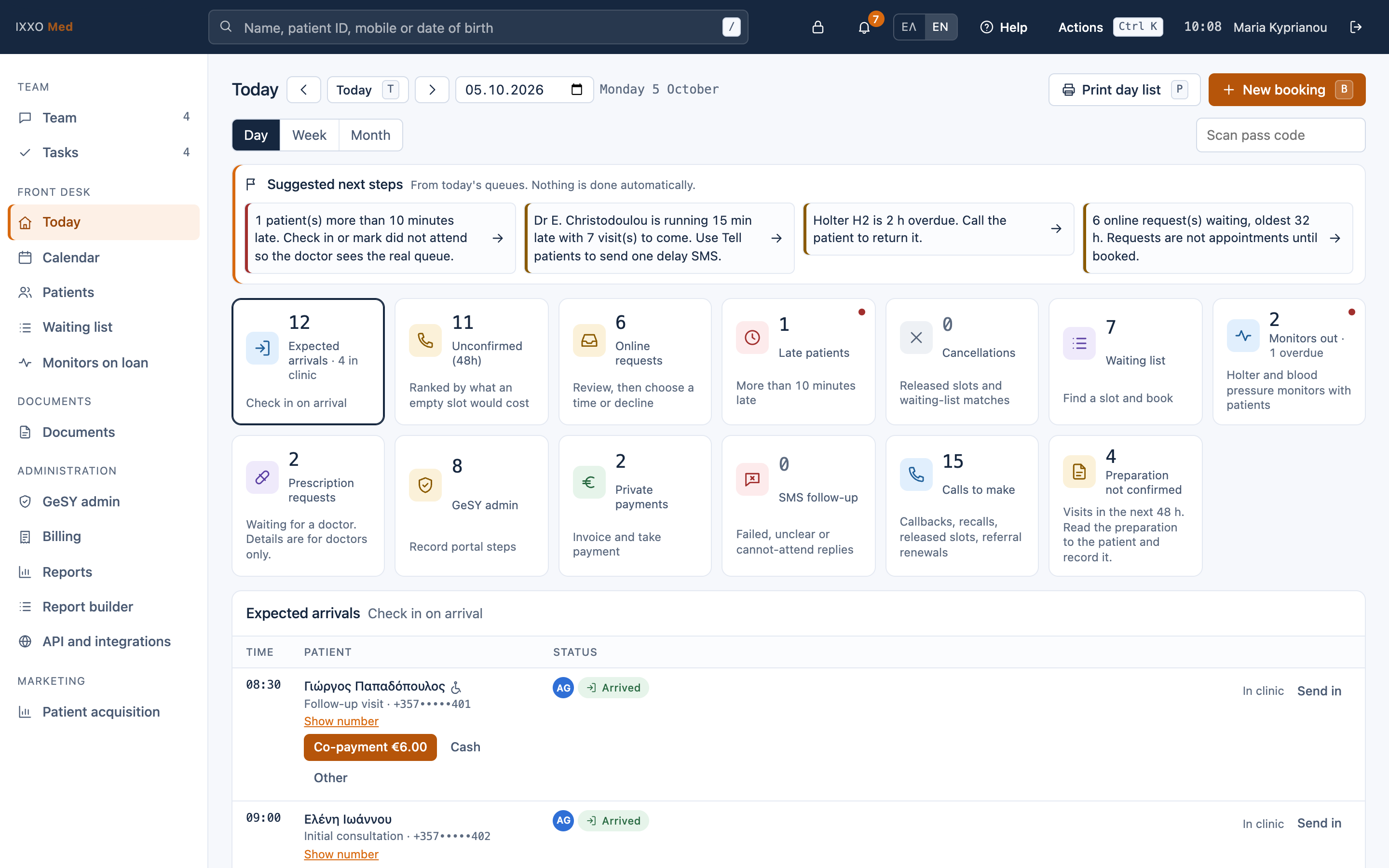Open the Preparation not confirmed card
The image size is (1389, 868).
point(1125,506)
